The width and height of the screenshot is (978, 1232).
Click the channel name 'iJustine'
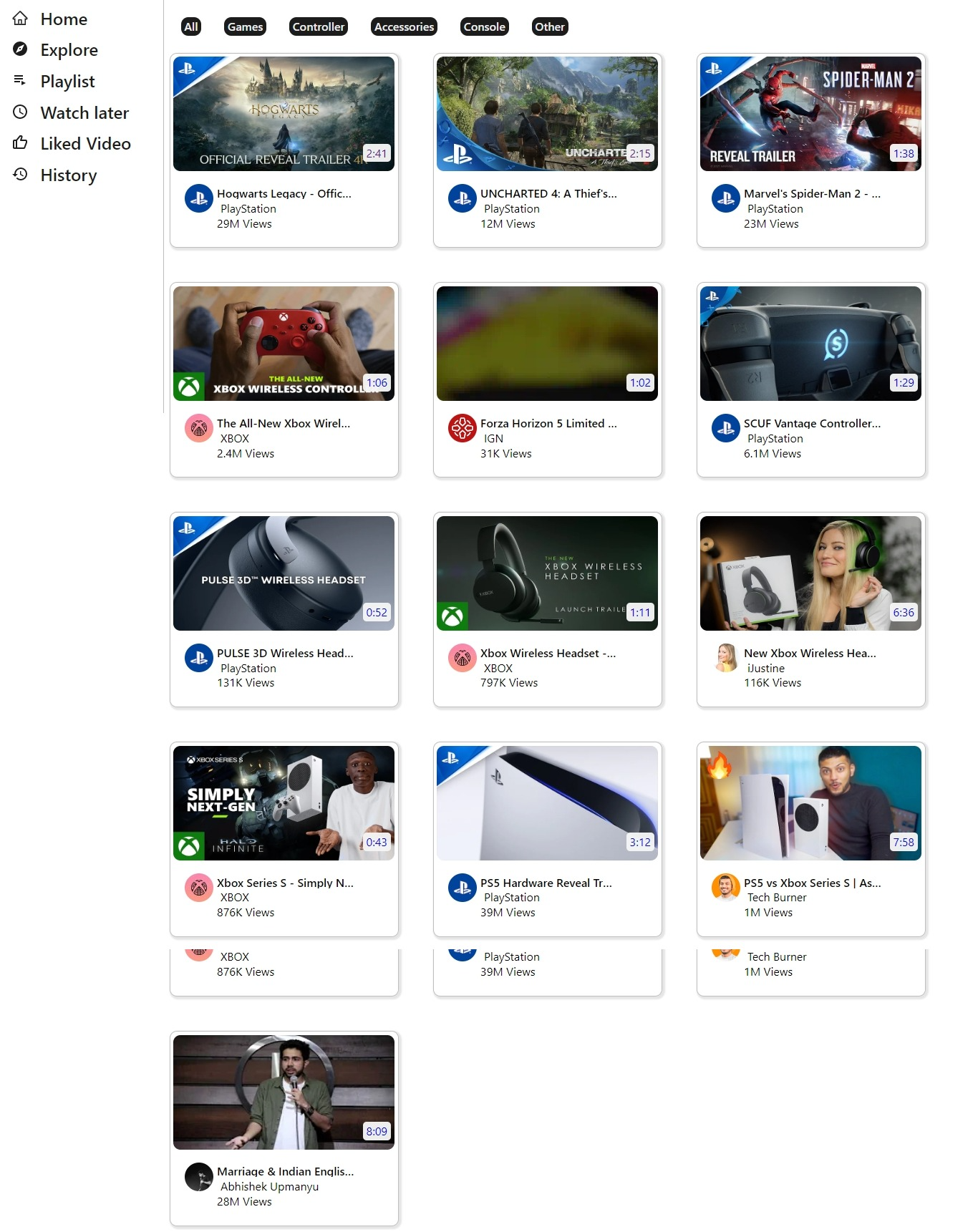click(x=766, y=668)
